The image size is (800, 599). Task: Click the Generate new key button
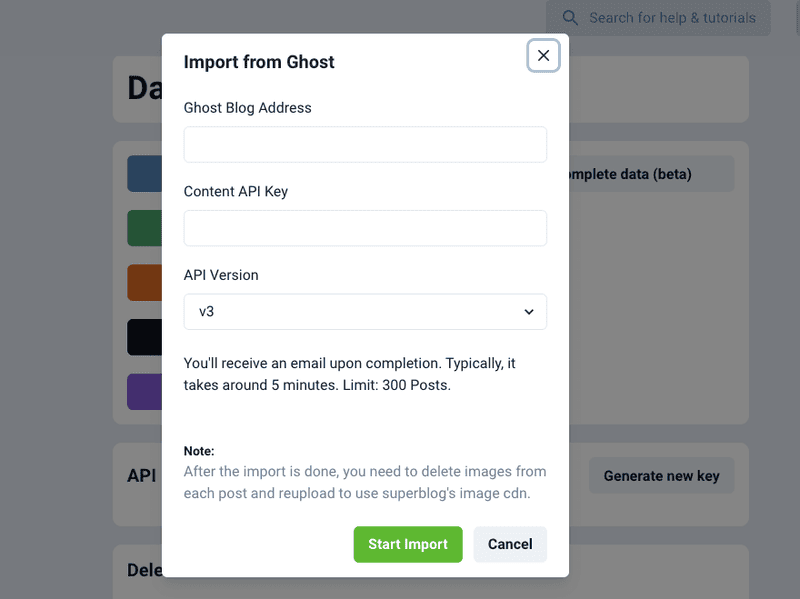(x=661, y=476)
